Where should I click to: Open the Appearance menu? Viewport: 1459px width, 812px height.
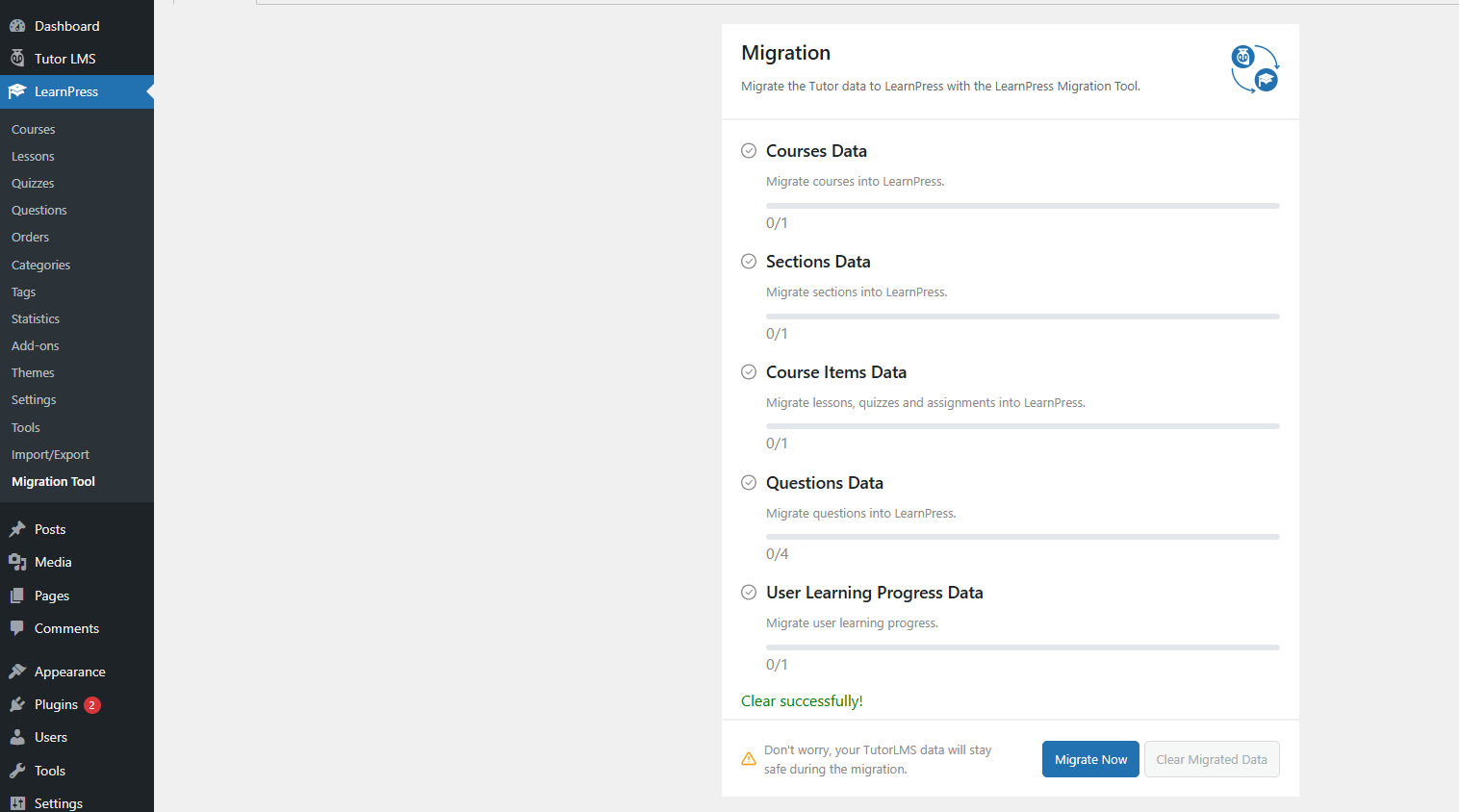[77, 672]
